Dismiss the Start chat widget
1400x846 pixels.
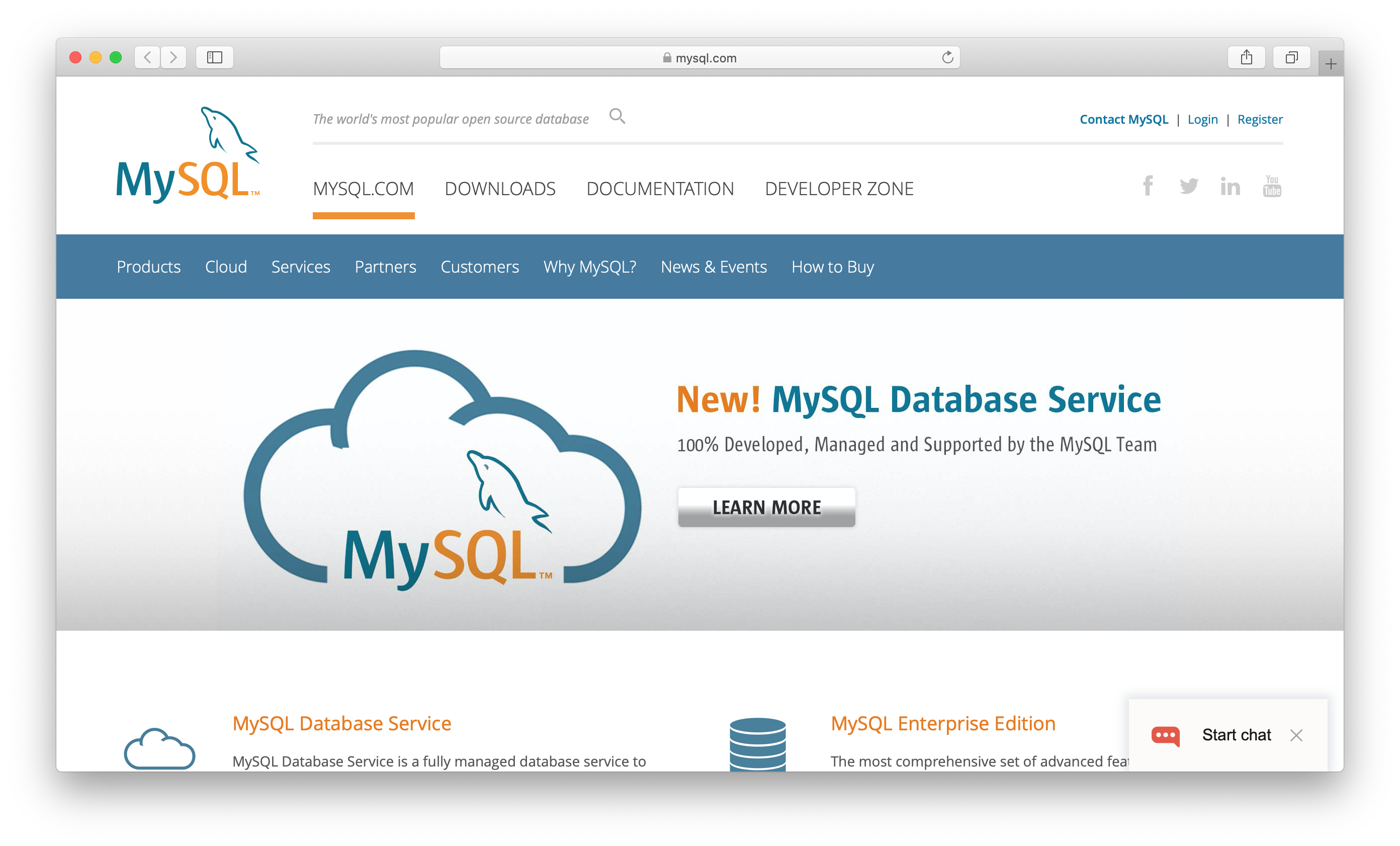pos(1296,735)
